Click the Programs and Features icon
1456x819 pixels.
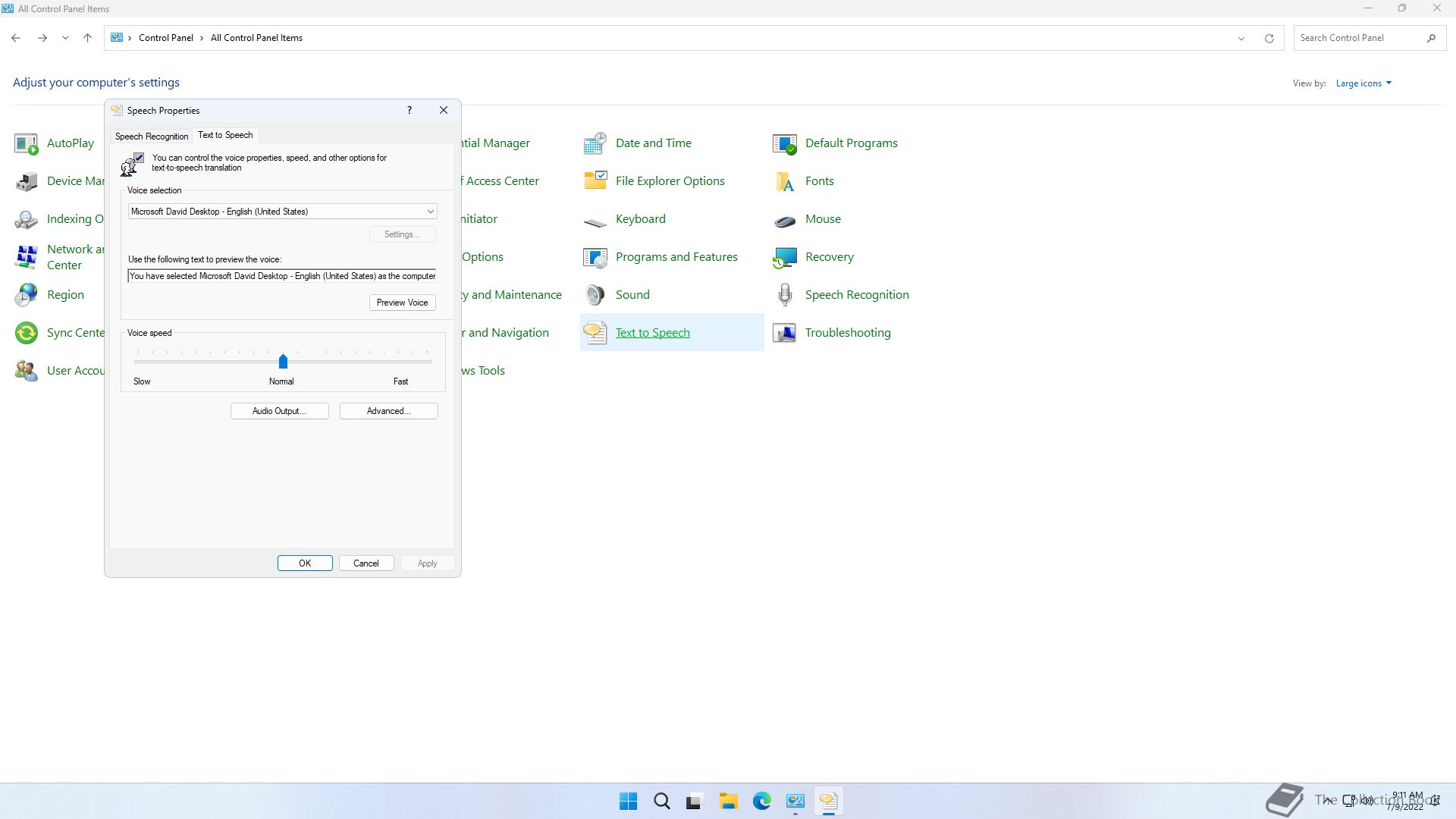(x=595, y=257)
